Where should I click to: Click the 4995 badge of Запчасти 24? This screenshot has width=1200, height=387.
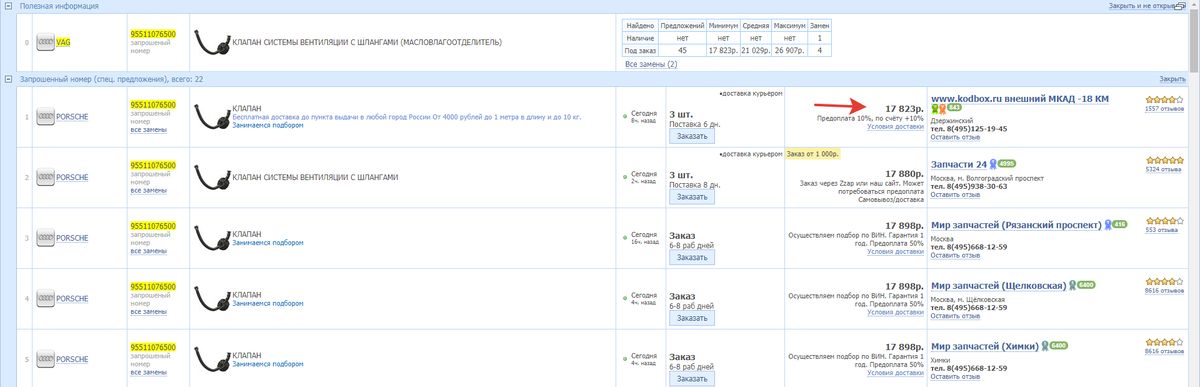point(1006,163)
